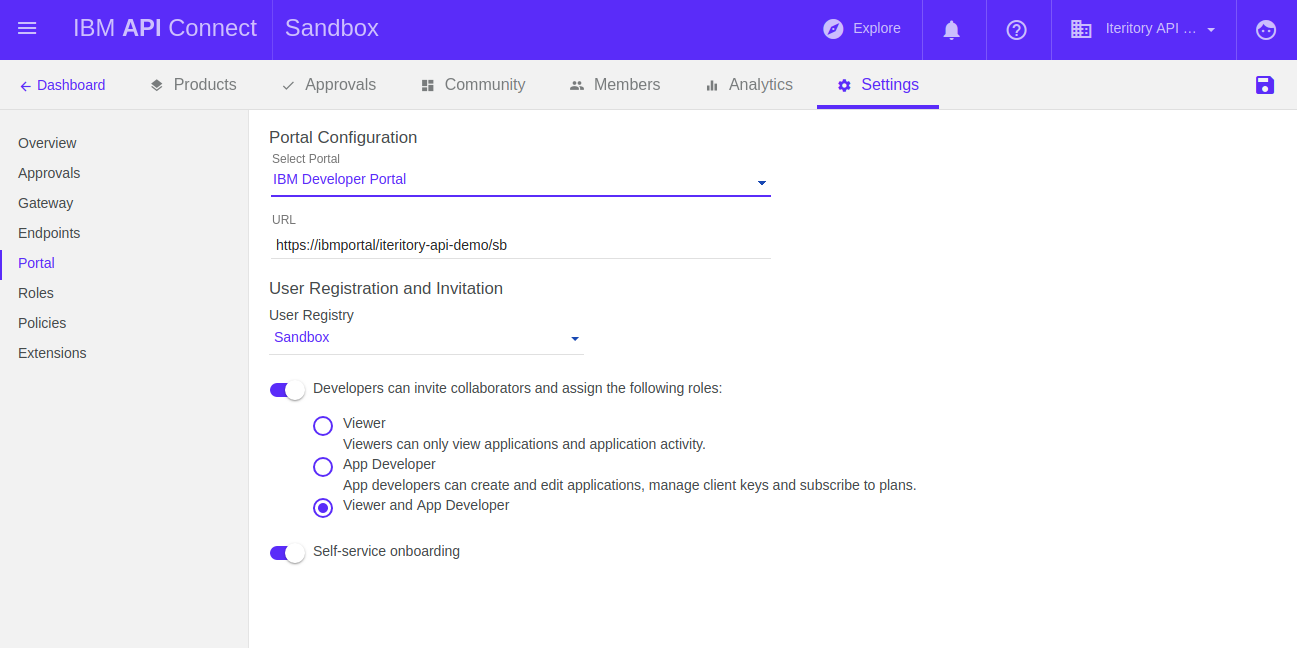
Task: Expand the Iteritory API organization dropdown
Action: tap(1211, 30)
